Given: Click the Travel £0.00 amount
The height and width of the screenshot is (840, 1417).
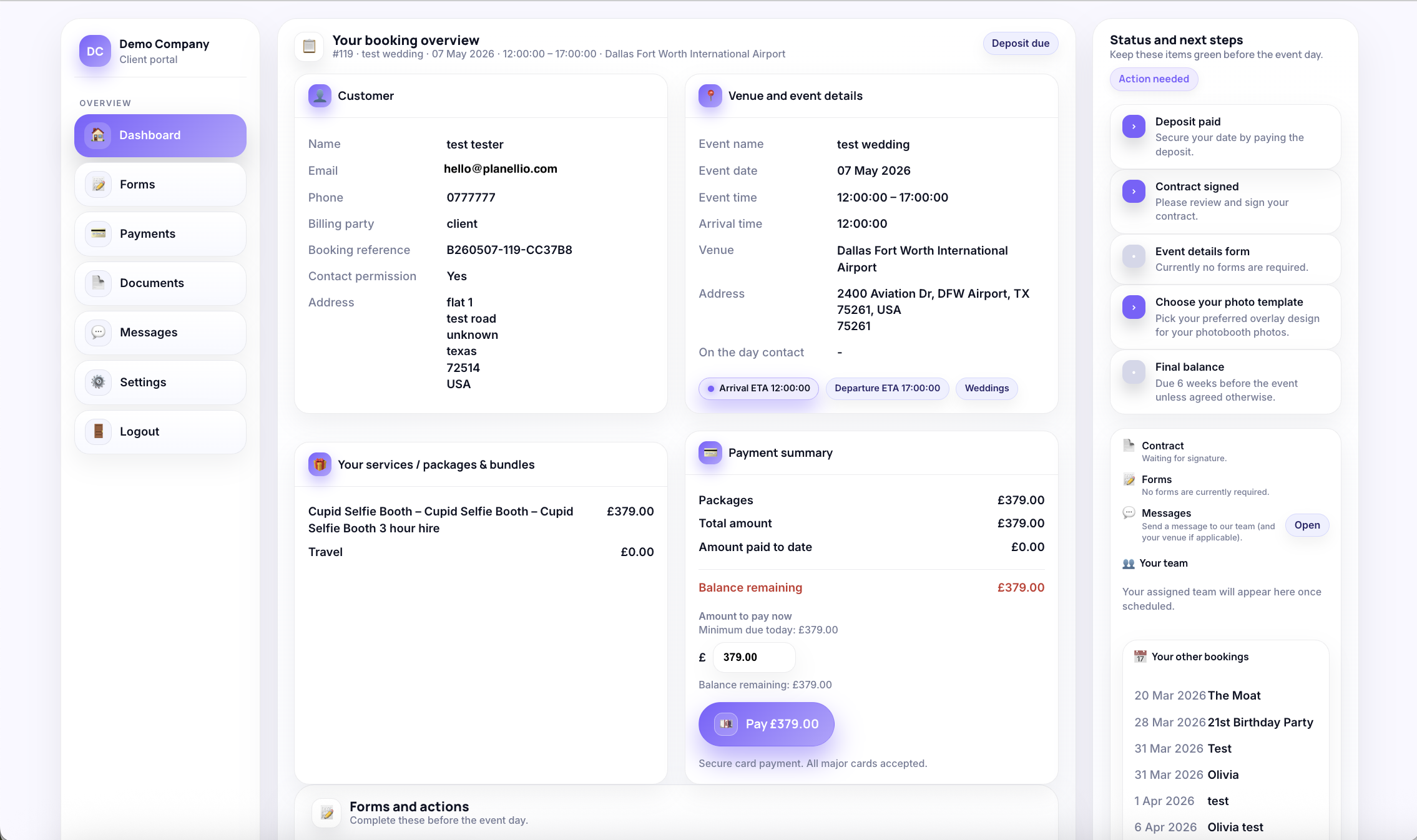Looking at the screenshot, I should [637, 552].
